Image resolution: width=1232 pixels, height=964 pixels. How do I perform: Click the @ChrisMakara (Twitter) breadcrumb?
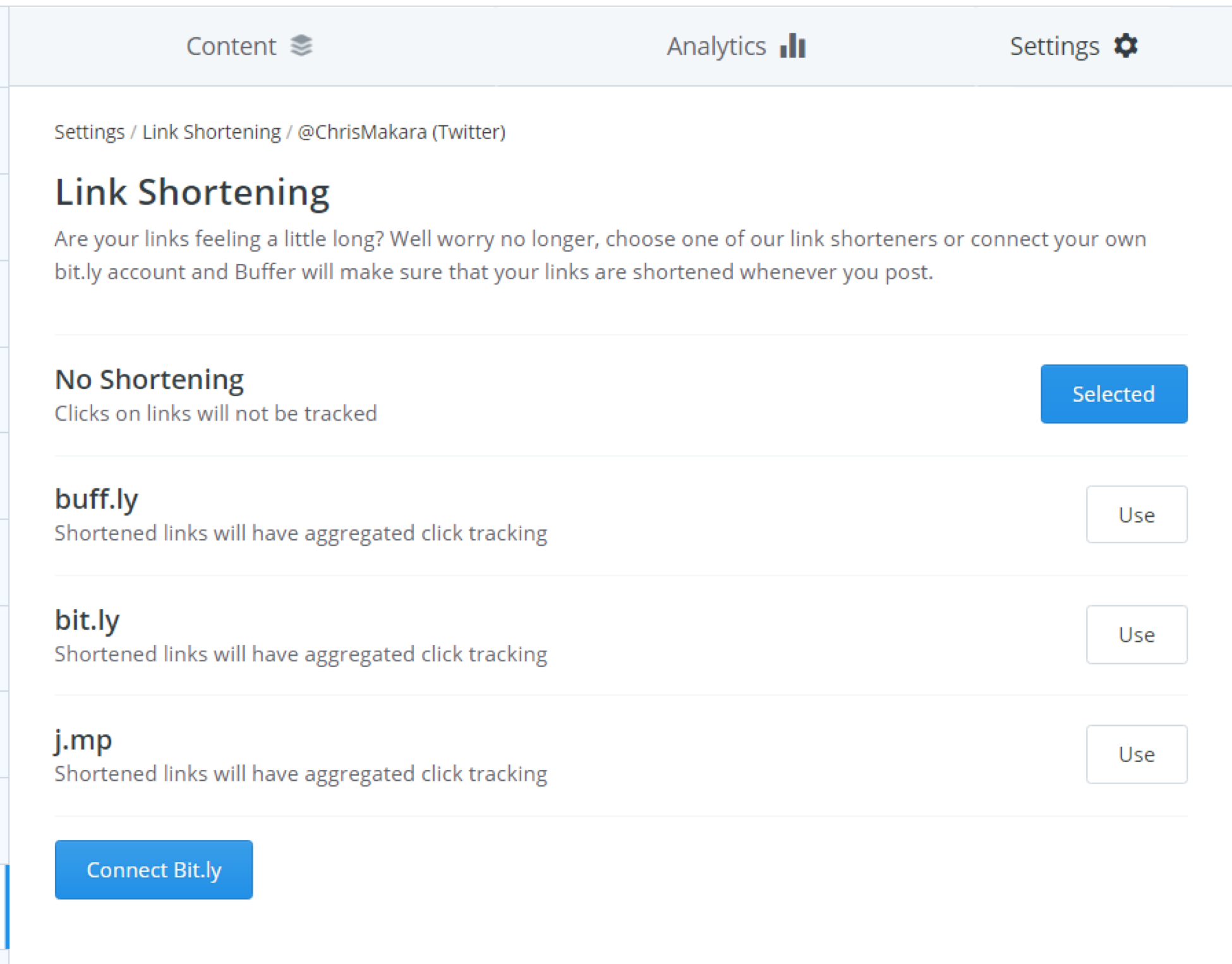tap(402, 132)
